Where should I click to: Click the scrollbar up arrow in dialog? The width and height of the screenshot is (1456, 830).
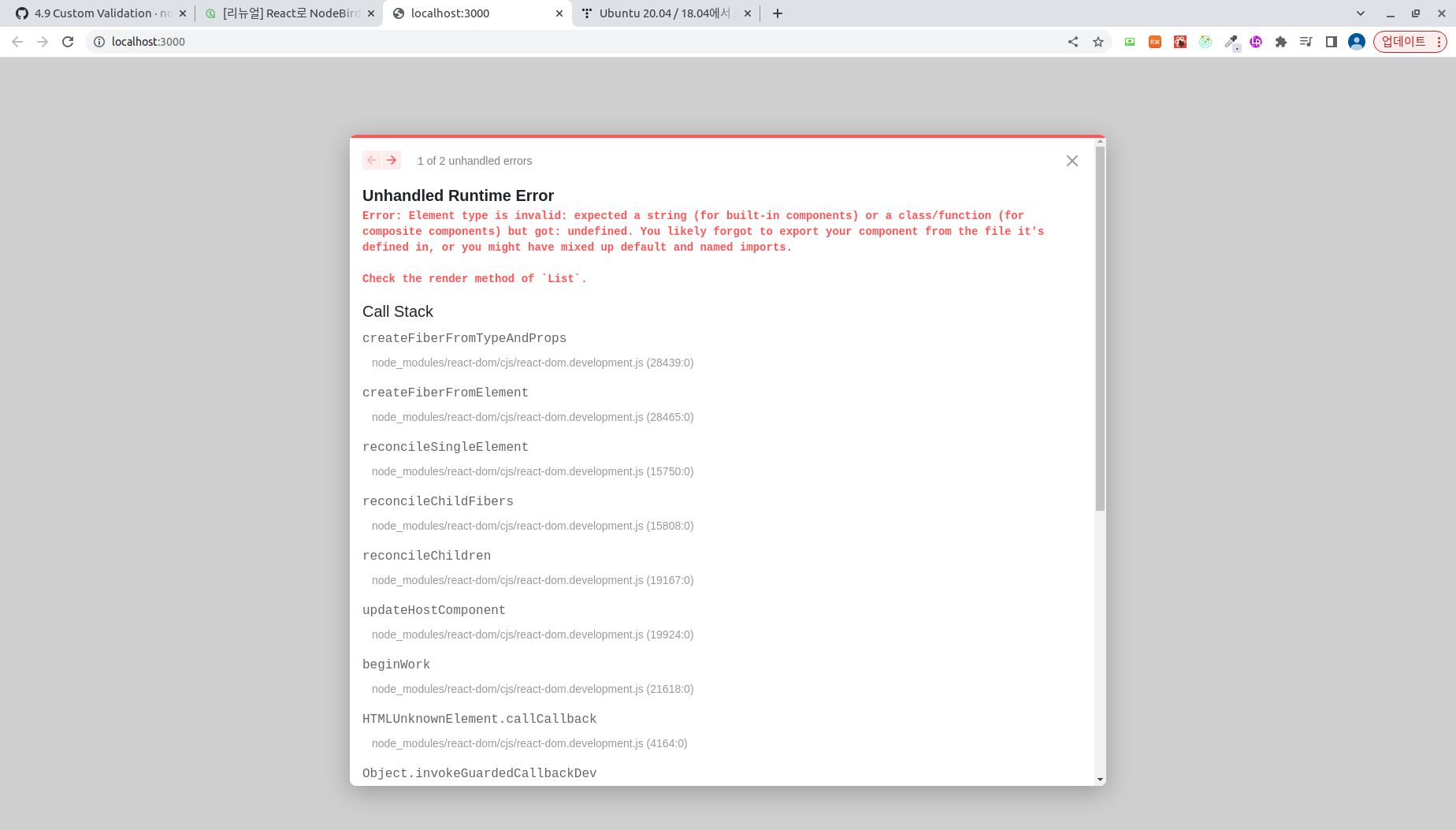click(1100, 142)
